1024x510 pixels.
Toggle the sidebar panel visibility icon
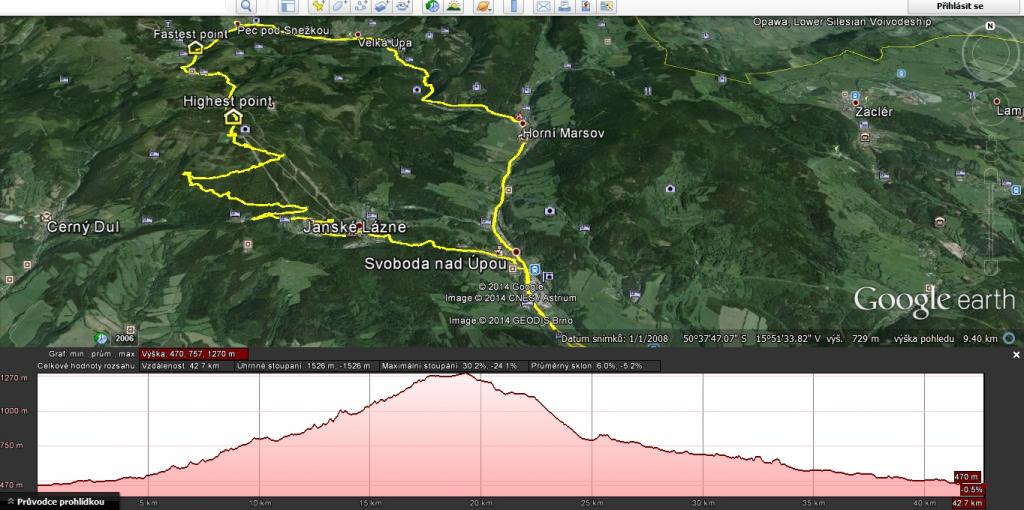tap(286, 6)
